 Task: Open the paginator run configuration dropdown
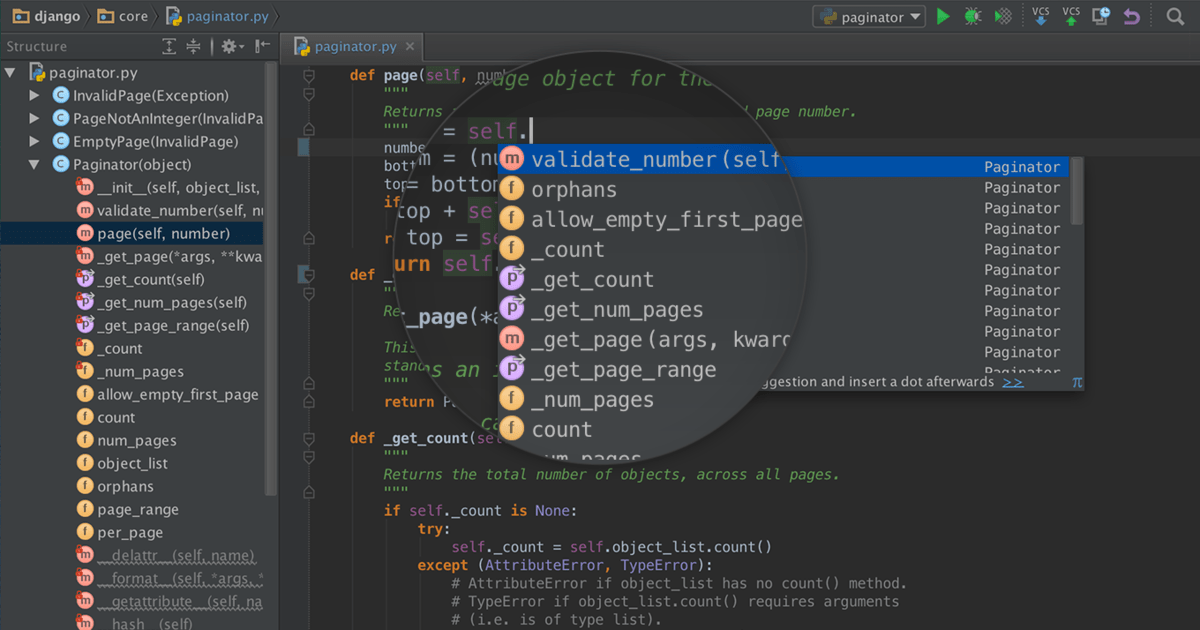point(868,16)
